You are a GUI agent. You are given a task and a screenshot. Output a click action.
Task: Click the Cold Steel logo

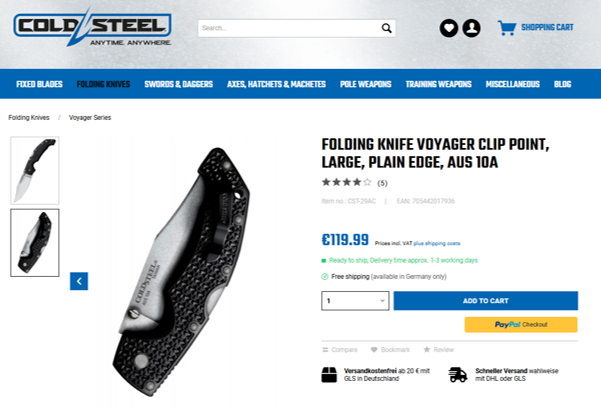point(92,28)
